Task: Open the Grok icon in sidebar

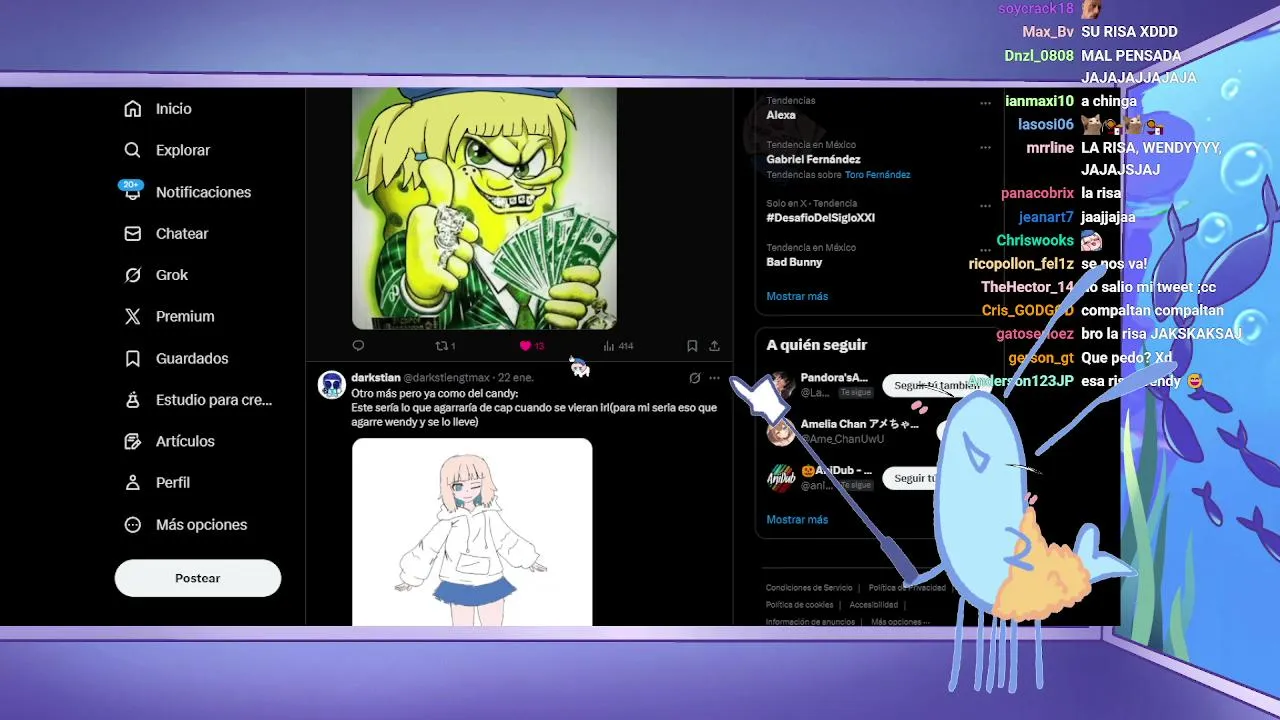Action: pos(132,275)
